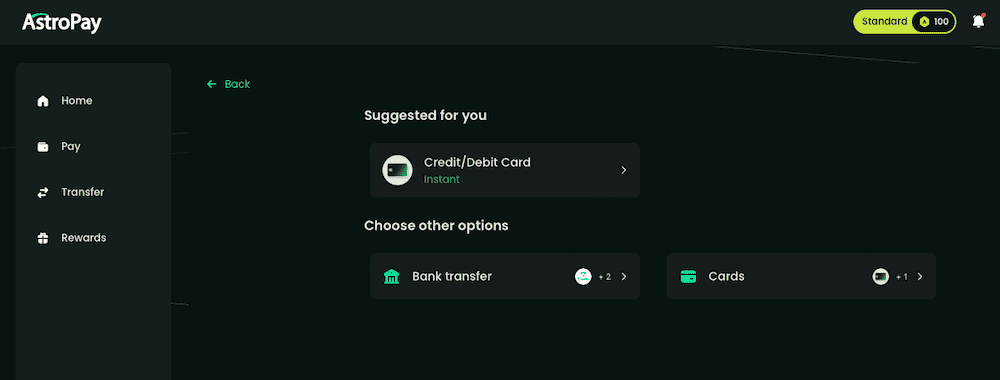The width and height of the screenshot is (1000, 380).
Task: Click the bank logo next to +2
Action: 584,277
